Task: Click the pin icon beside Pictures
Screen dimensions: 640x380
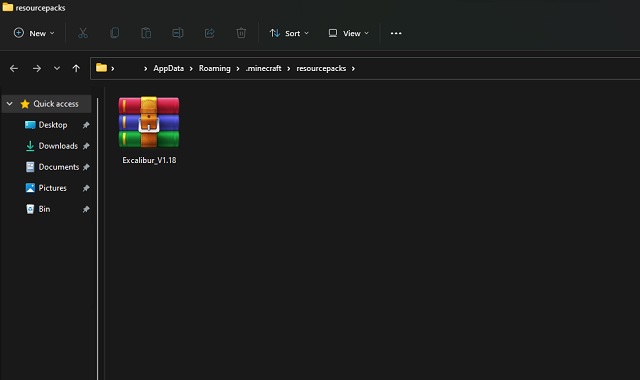Action: point(86,188)
